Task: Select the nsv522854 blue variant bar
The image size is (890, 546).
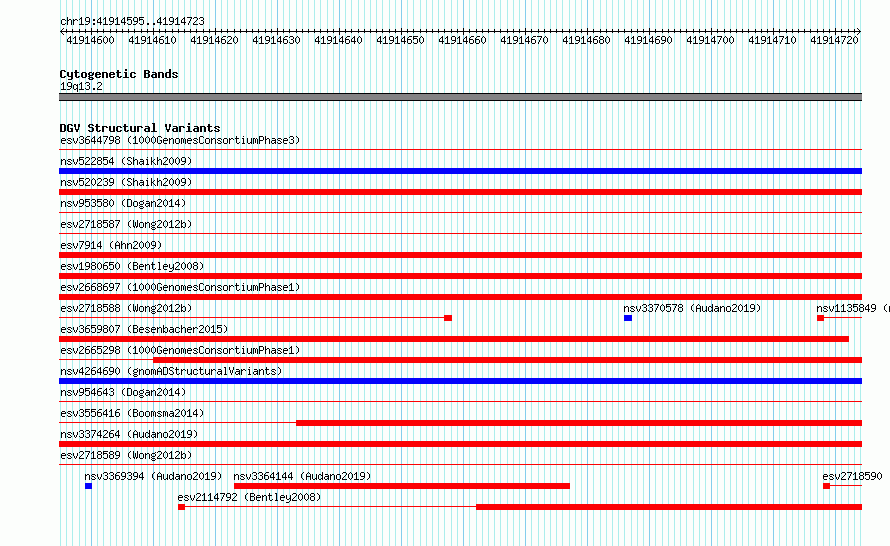Action: click(460, 171)
